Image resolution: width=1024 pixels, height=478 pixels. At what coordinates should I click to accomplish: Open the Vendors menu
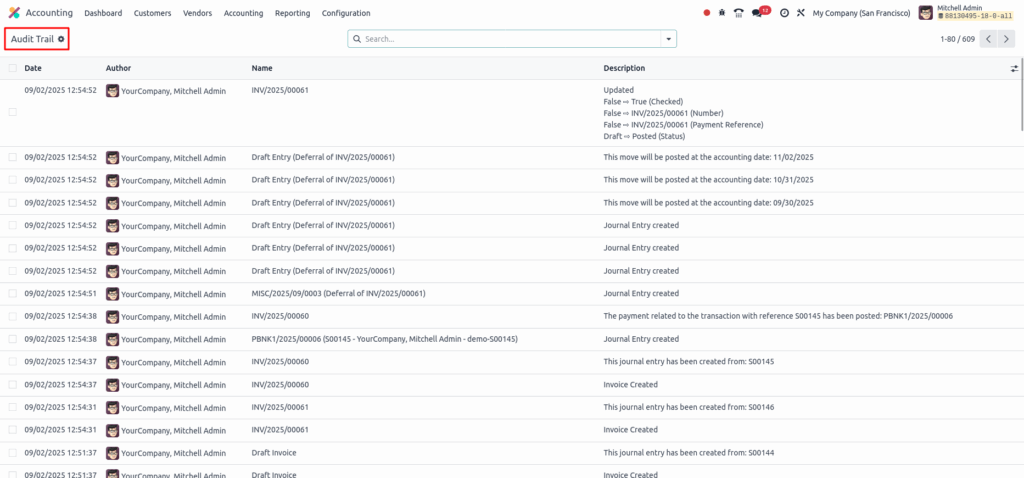pos(197,13)
